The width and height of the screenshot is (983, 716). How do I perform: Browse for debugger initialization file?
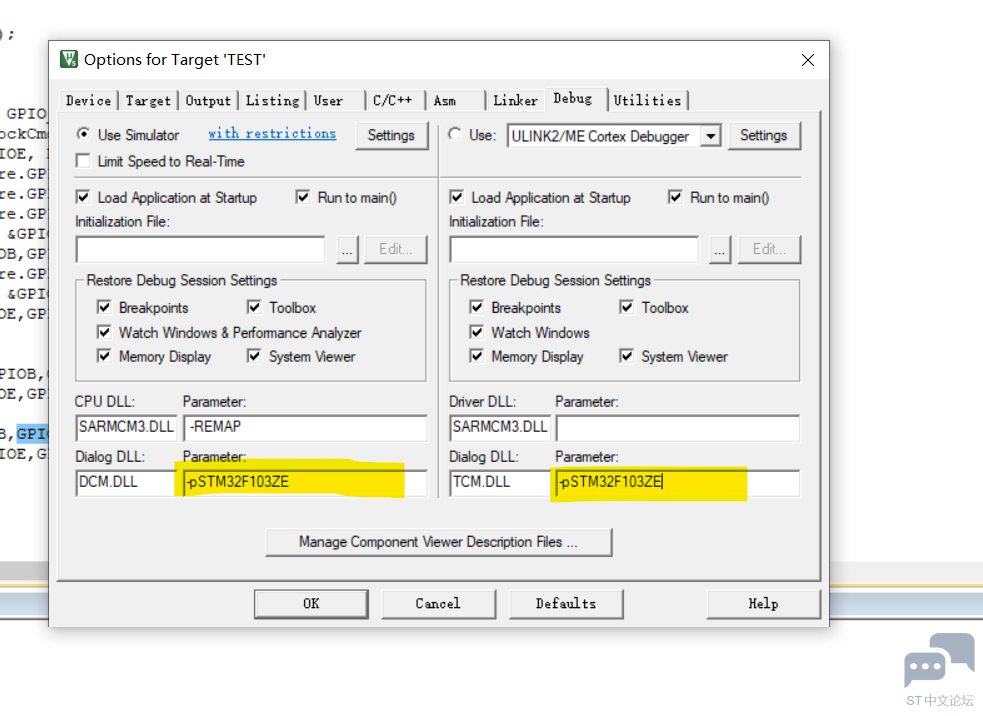(720, 250)
